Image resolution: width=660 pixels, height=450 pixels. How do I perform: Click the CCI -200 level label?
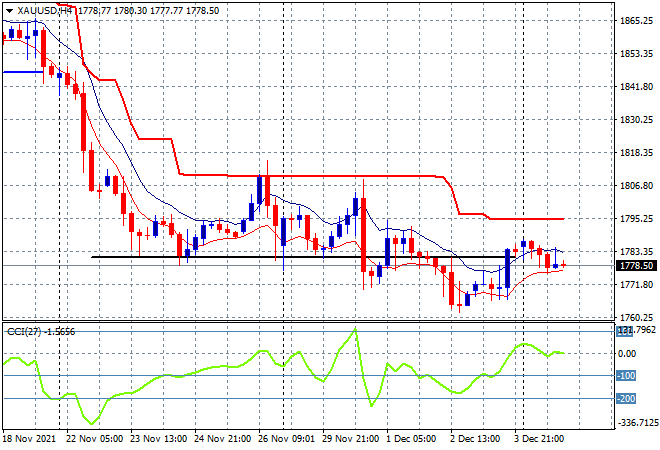coord(626,398)
